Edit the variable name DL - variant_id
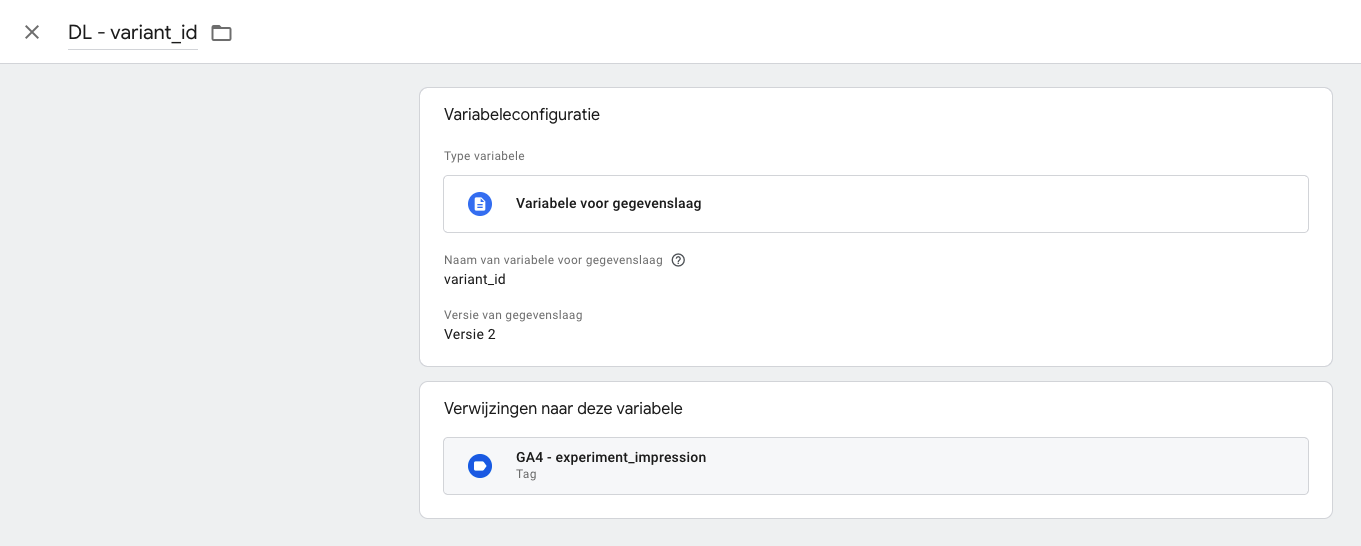 tap(133, 32)
